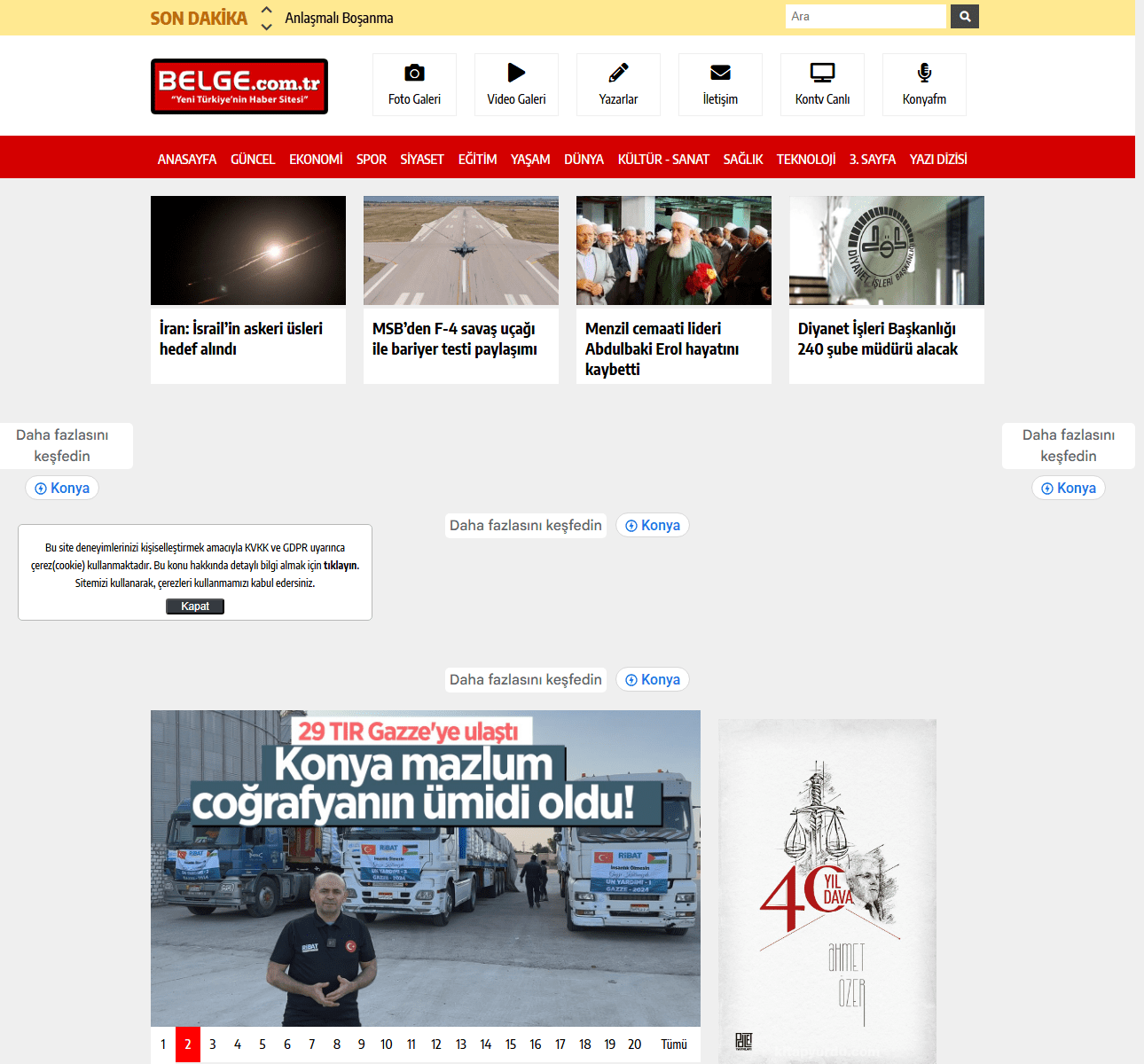The image size is (1144, 1064).
Task: Open İletişim envelope icon
Action: pyautogui.click(x=720, y=73)
